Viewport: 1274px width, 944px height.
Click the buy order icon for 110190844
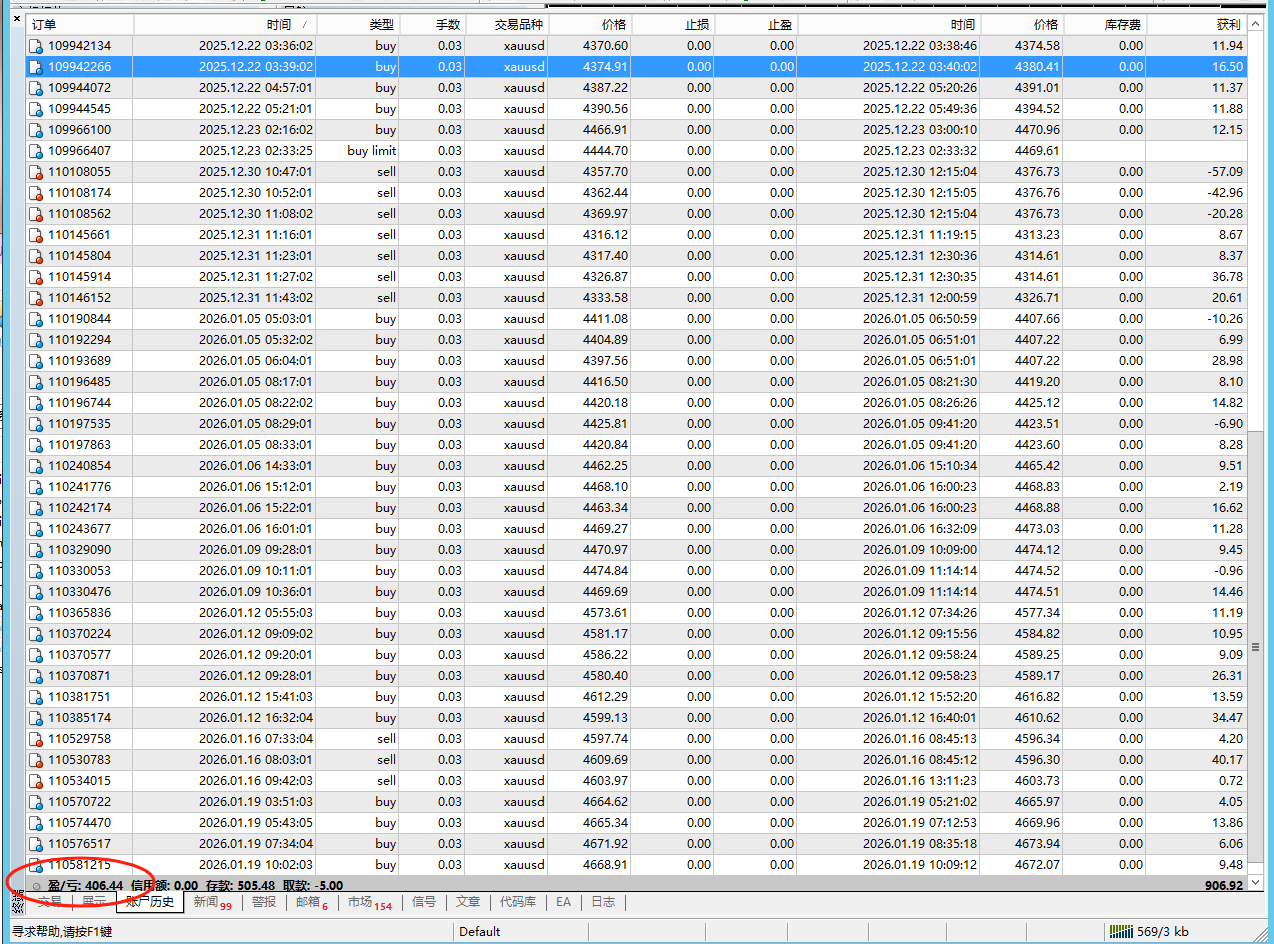click(x=36, y=319)
